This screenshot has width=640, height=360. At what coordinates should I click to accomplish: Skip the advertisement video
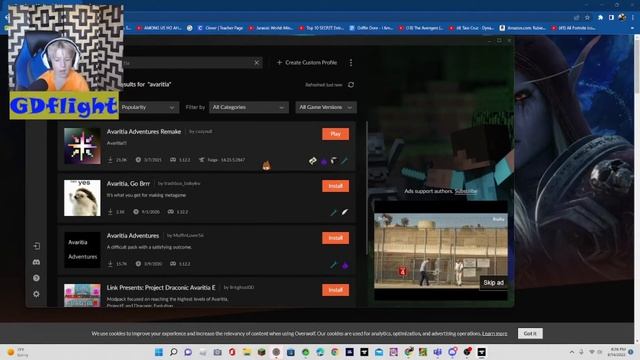click(493, 282)
